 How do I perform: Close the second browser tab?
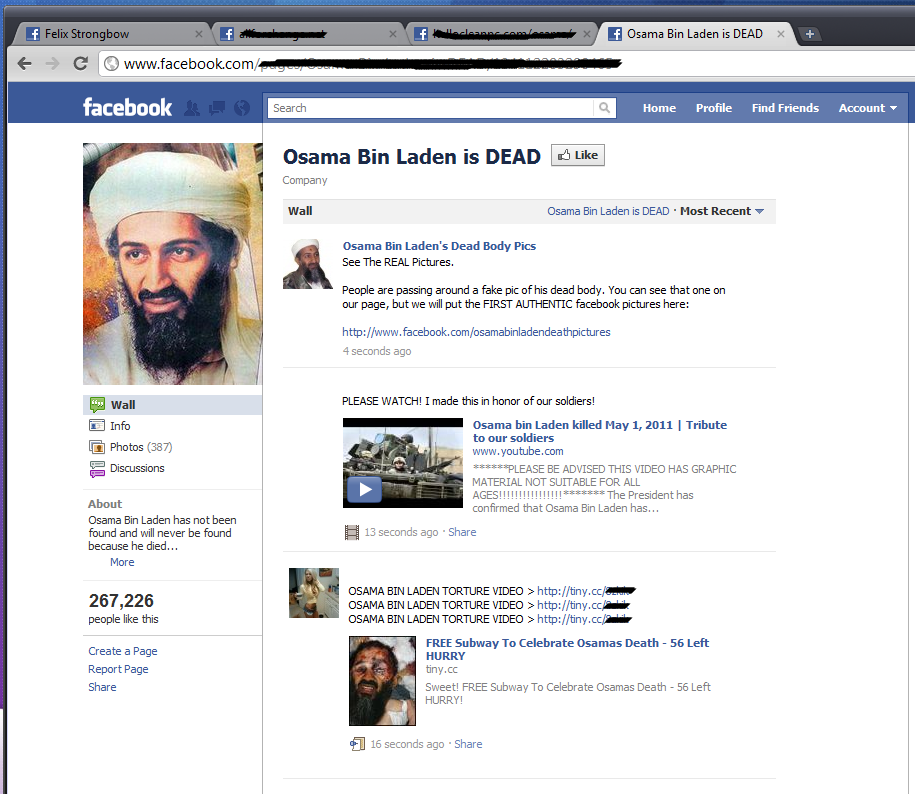[393, 34]
